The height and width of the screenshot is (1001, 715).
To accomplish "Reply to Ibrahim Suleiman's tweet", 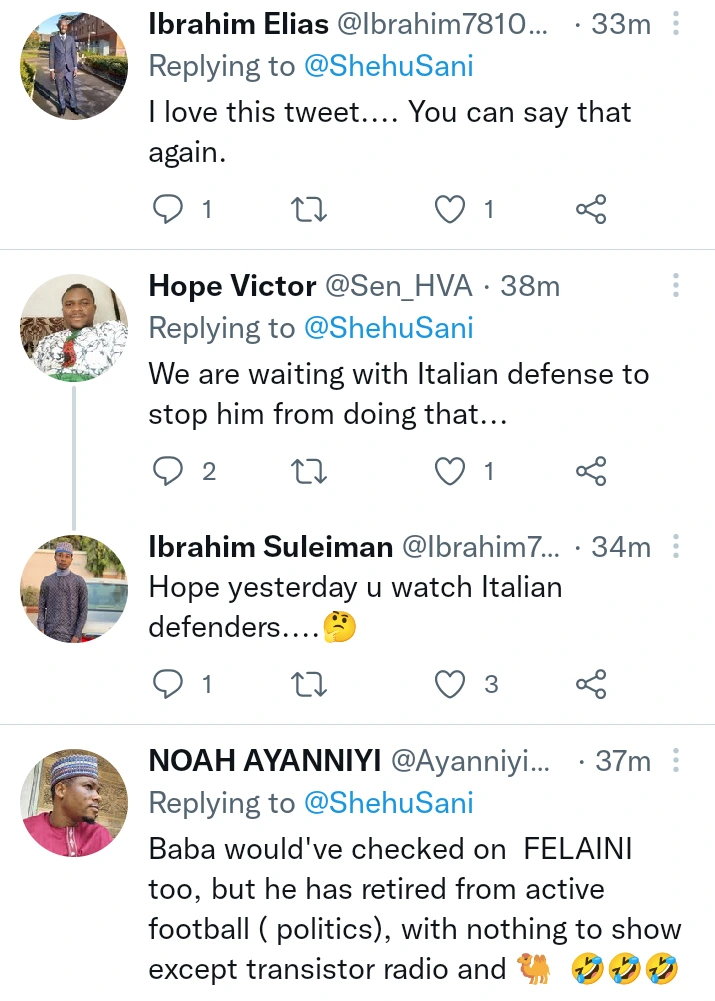I will [168, 685].
